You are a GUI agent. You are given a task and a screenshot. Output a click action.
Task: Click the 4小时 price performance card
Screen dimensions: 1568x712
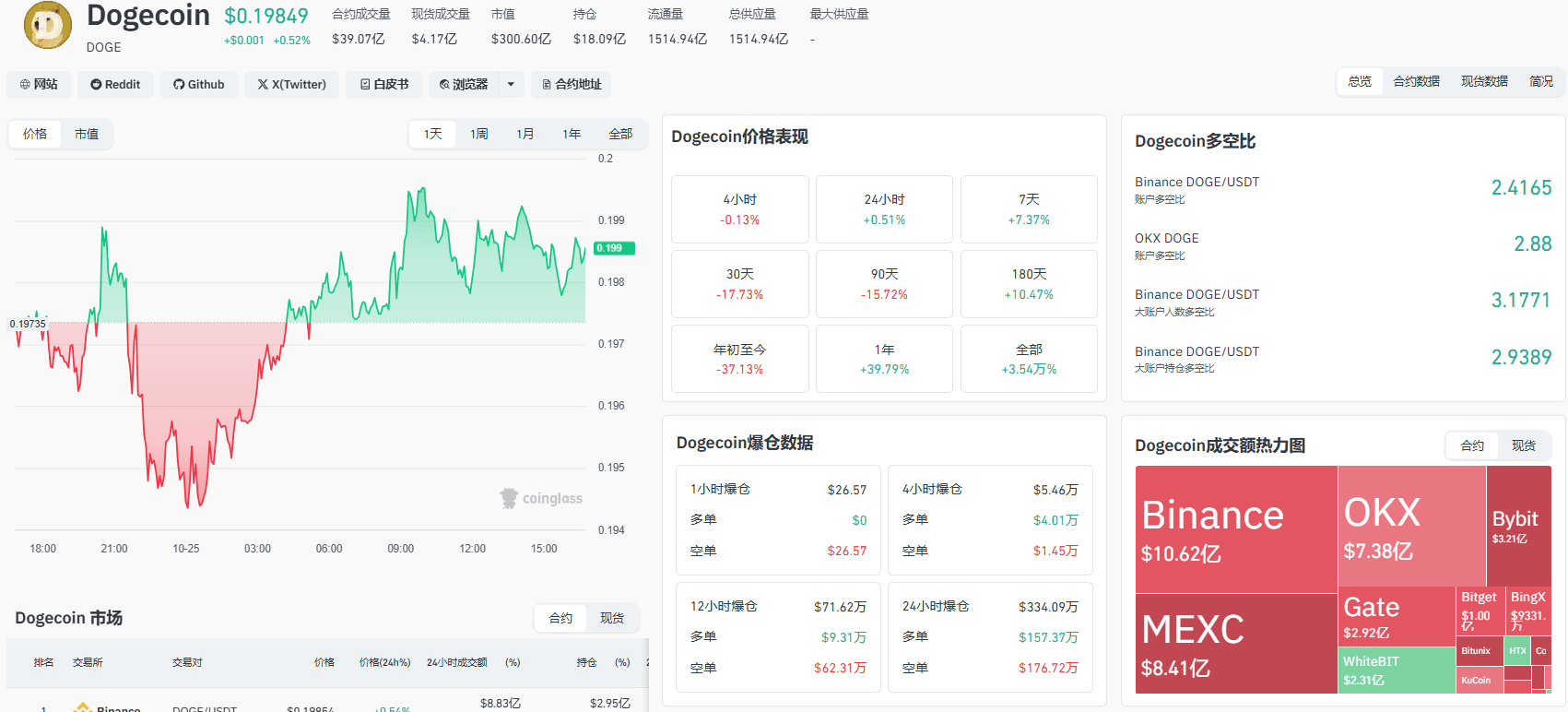tap(740, 209)
